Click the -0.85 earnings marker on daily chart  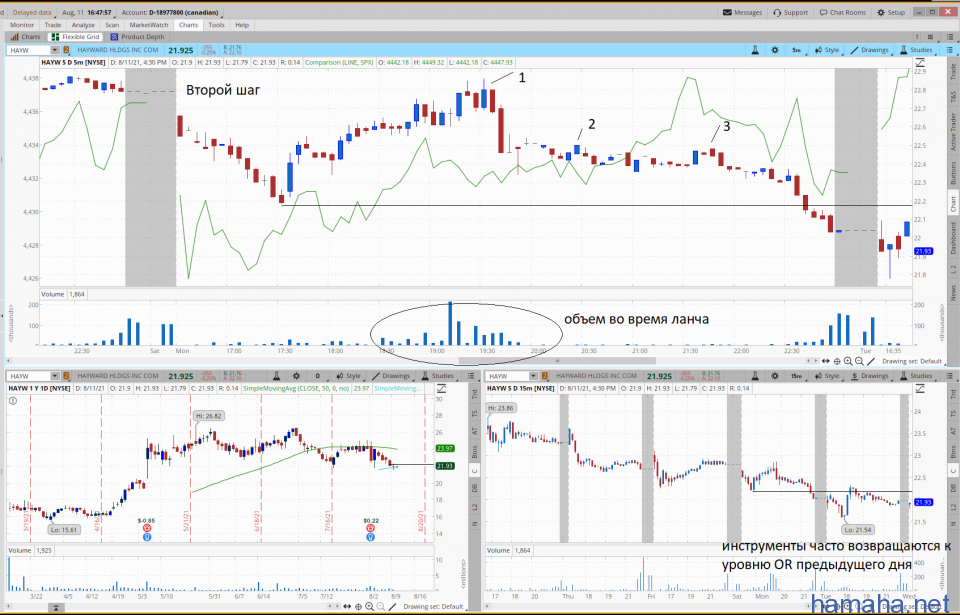click(x=147, y=528)
